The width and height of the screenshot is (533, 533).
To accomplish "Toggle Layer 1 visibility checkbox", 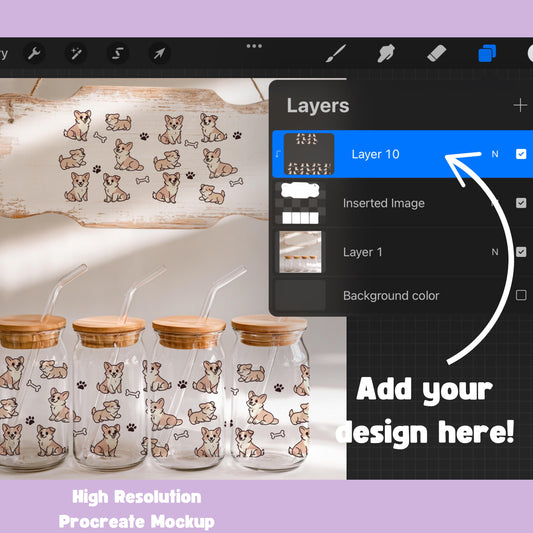I will 521,252.
